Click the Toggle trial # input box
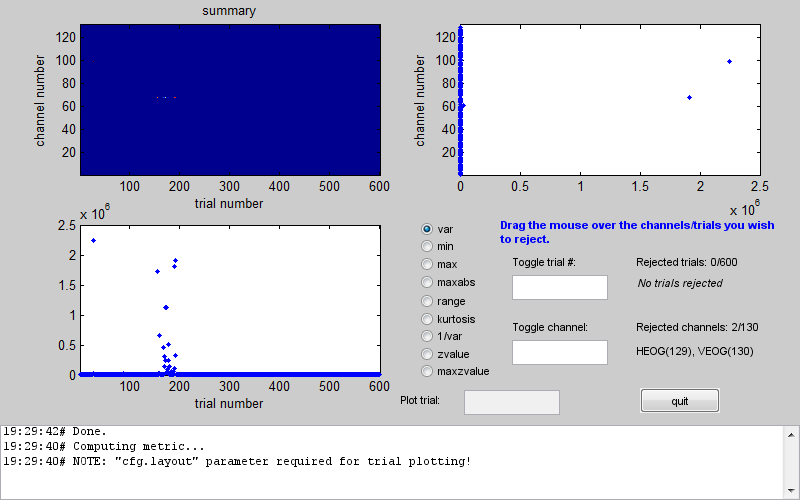 pyautogui.click(x=559, y=288)
